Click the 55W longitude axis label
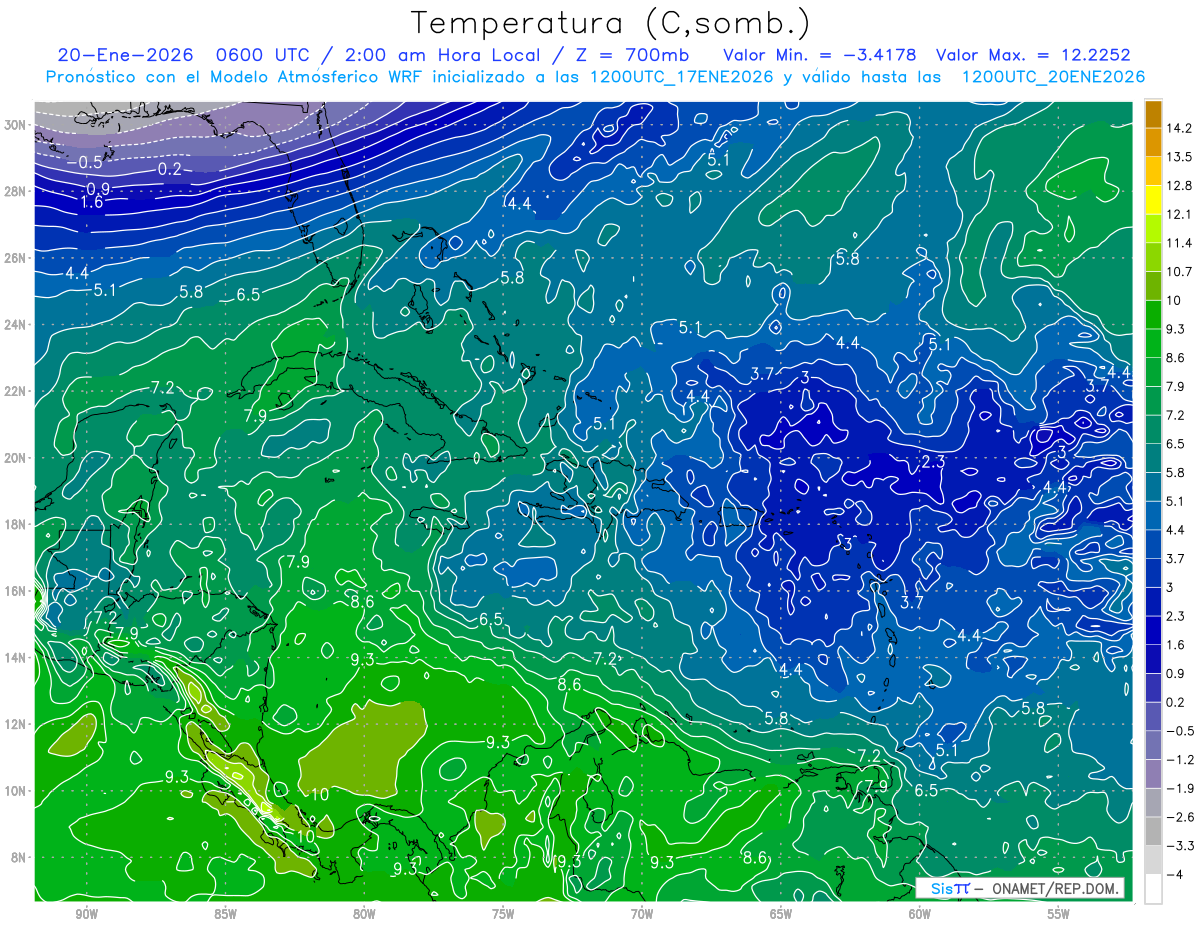 (1058, 913)
